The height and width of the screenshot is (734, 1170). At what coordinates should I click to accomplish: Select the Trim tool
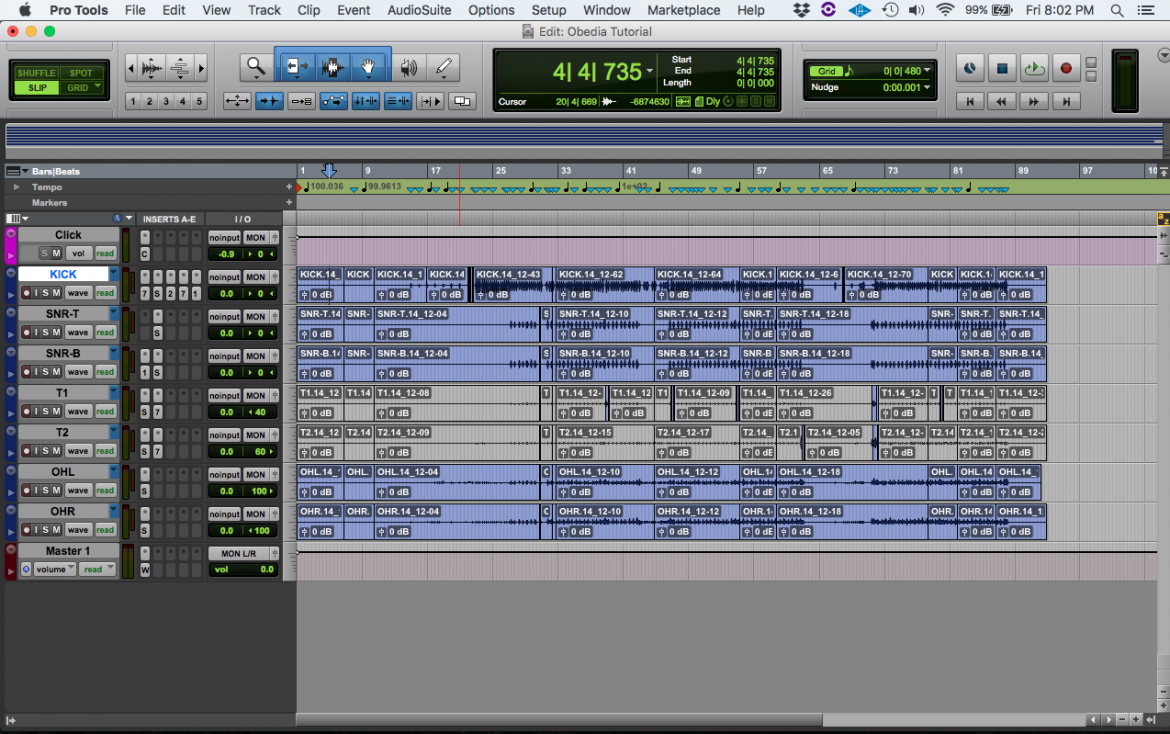[x=296, y=66]
